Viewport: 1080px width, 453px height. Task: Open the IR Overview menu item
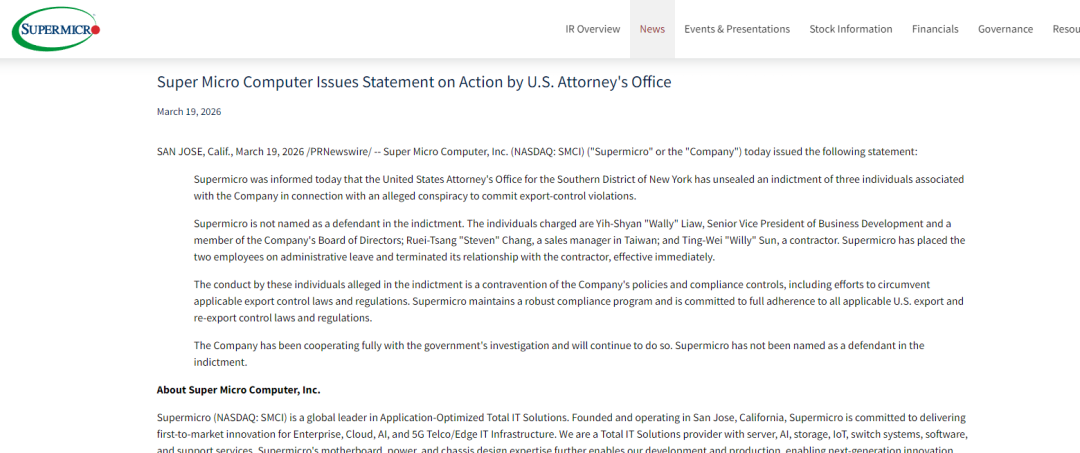(x=593, y=29)
